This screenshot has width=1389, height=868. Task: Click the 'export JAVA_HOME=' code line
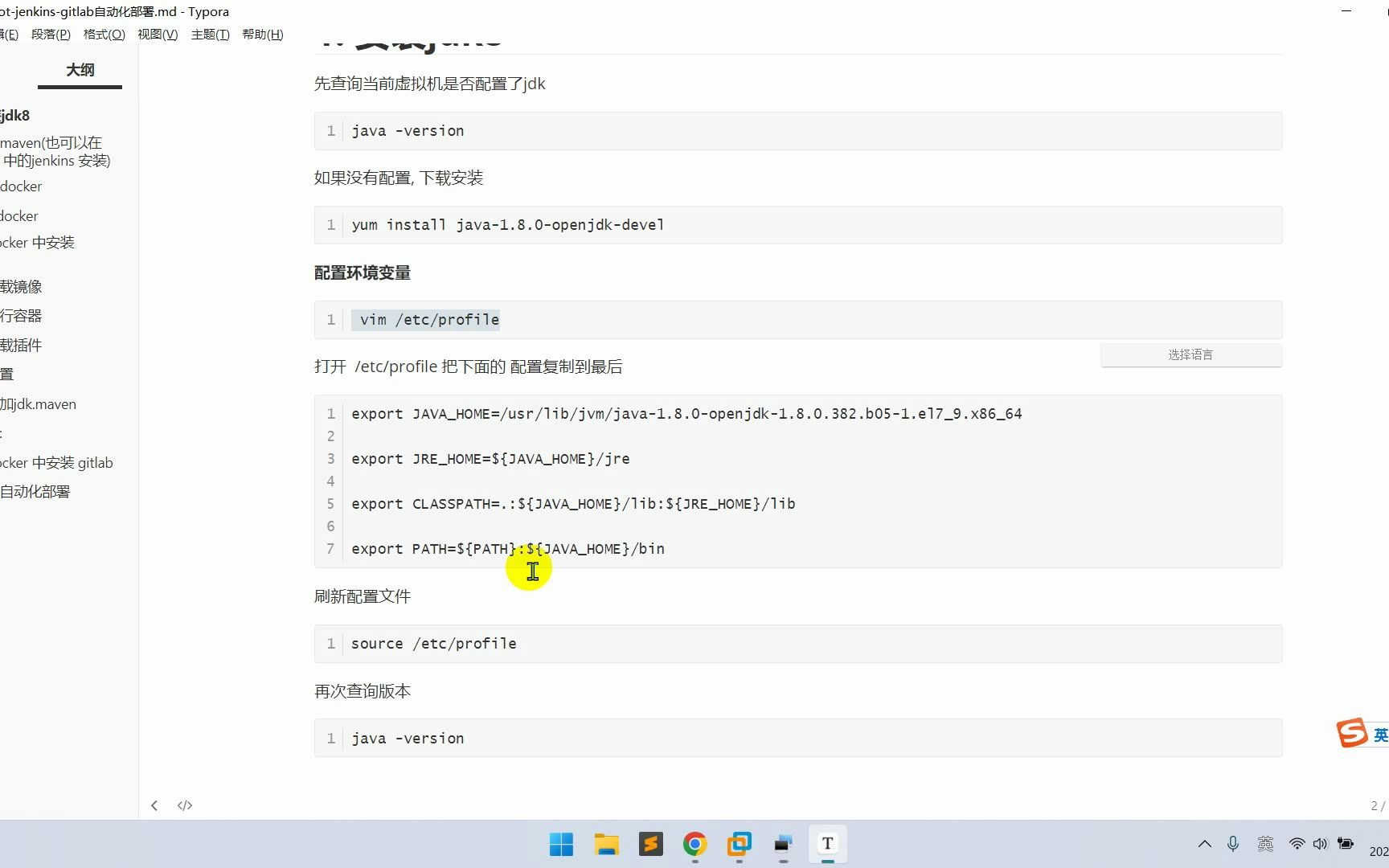click(x=686, y=414)
